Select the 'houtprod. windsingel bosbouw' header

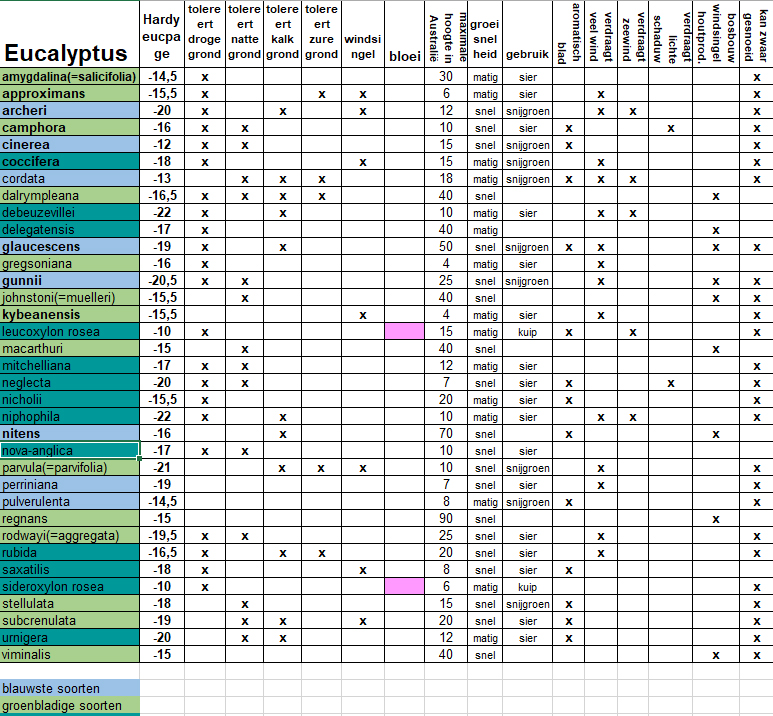(716, 34)
